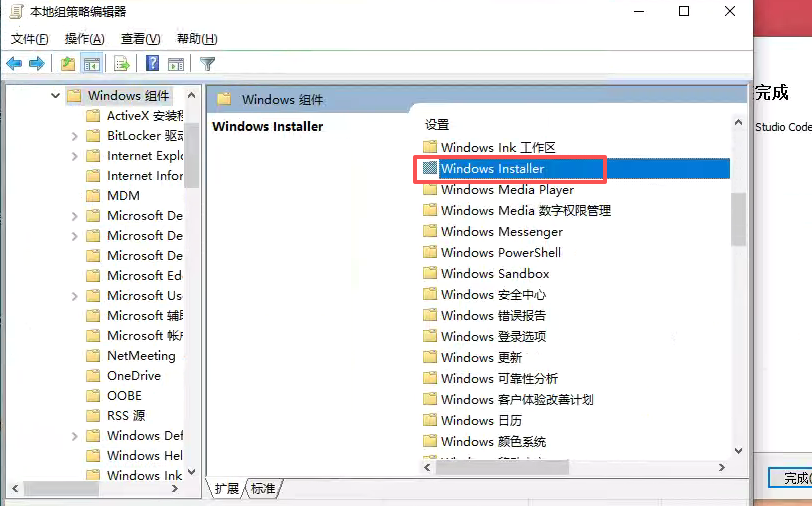Click the Export list toolbar icon

click(122, 64)
